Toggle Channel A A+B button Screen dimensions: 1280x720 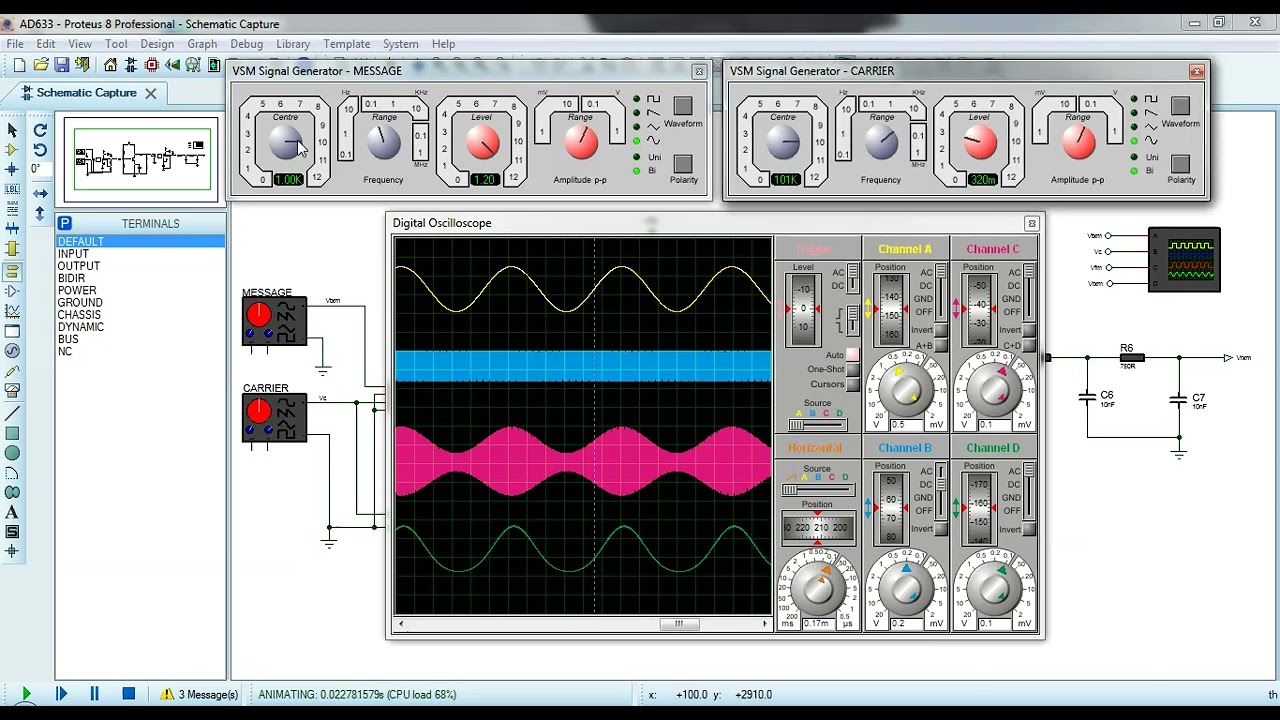click(x=941, y=346)
